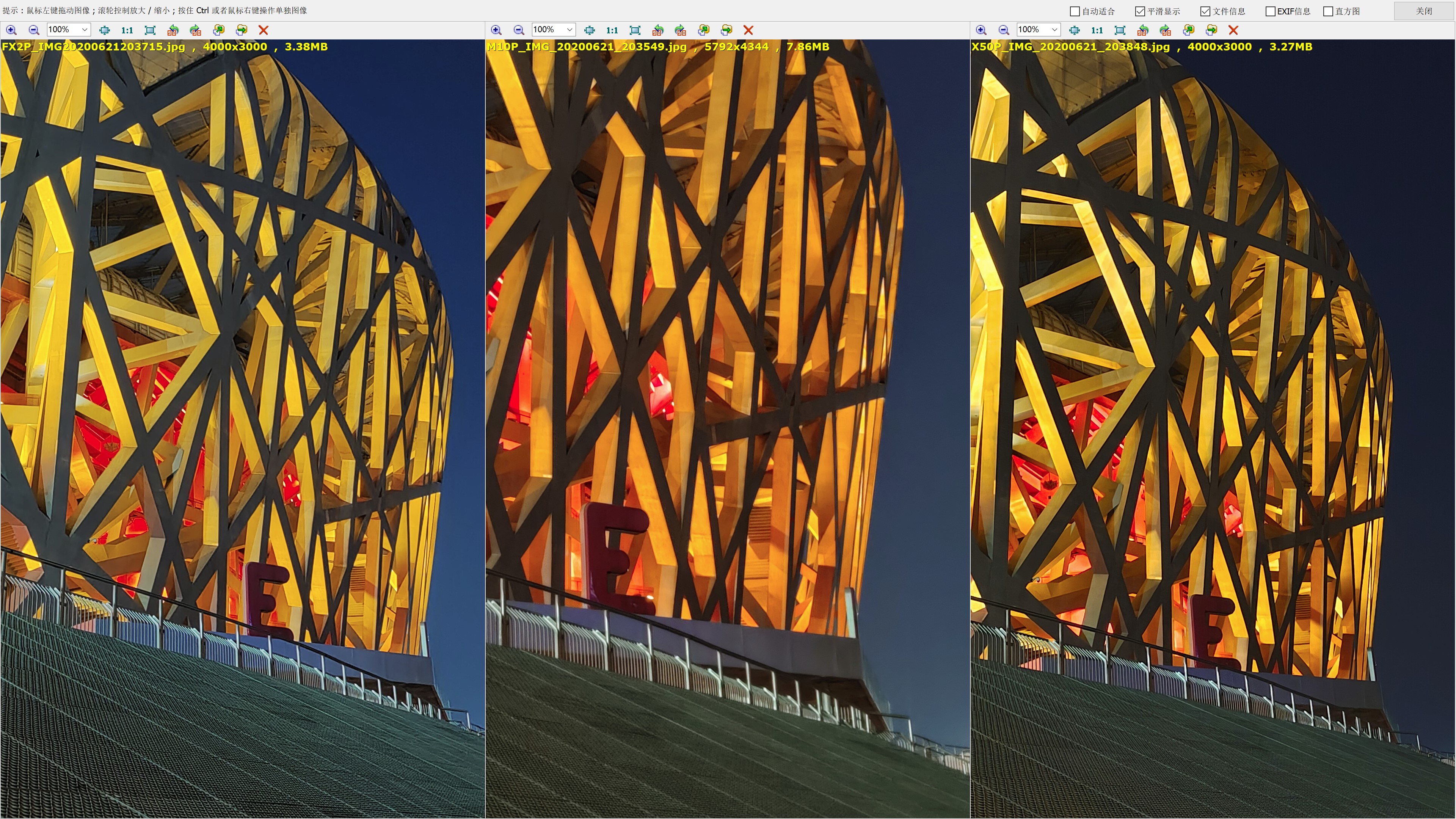
Task: Click fit-to-window icon in middle panel
Action: coord(590,30)
